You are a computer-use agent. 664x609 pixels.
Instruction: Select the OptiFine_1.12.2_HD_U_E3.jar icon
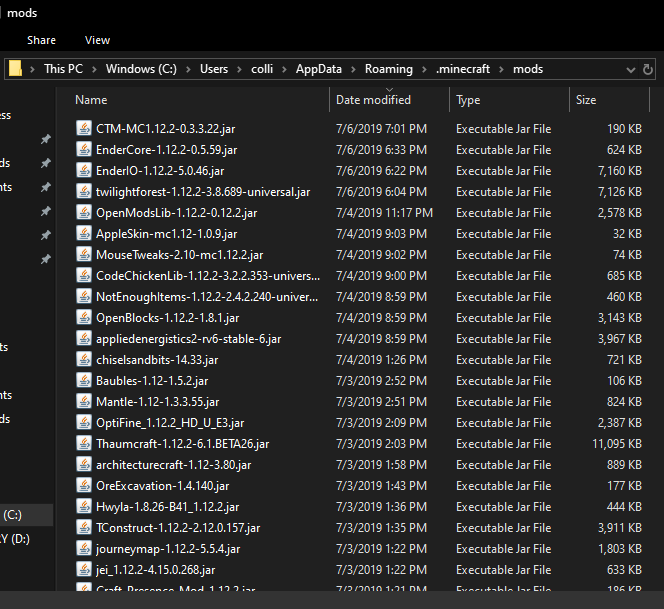tap(84, 422)
